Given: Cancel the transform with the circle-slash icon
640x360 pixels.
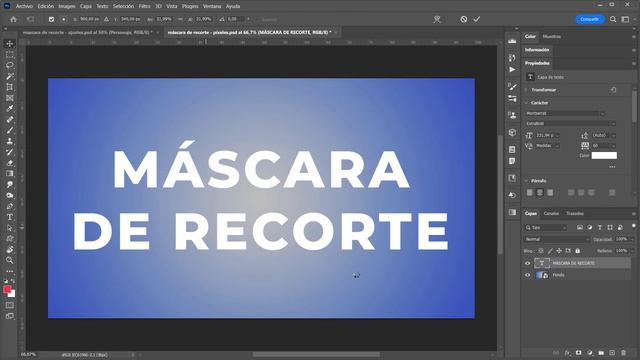Looking at the screenshot, I should pos(464,19).
